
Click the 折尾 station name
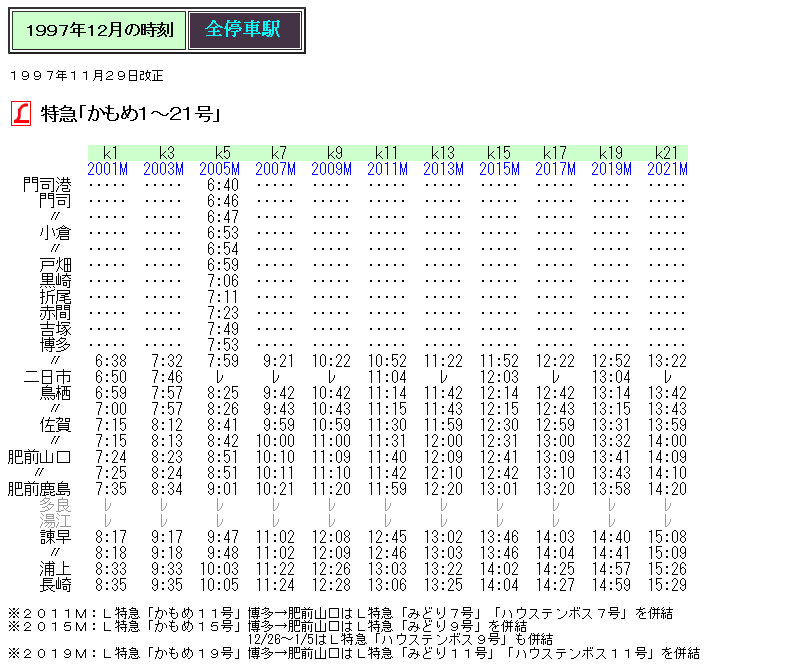click(55, 297)
